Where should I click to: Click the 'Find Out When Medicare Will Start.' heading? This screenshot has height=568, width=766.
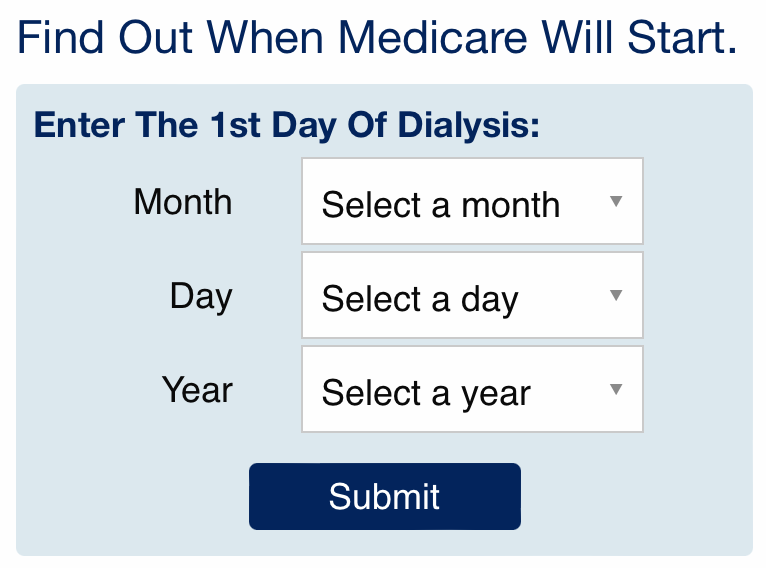pos(377,38)
